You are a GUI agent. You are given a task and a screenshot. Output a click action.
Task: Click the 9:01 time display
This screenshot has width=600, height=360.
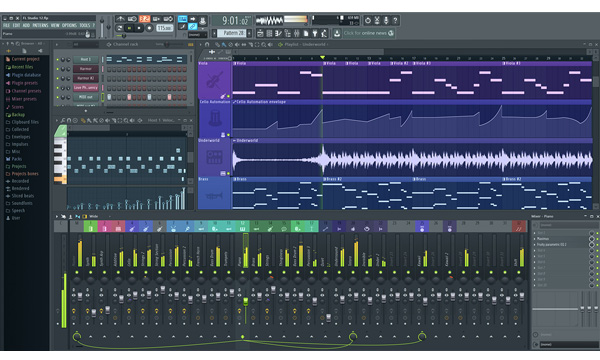coord(232,21)
